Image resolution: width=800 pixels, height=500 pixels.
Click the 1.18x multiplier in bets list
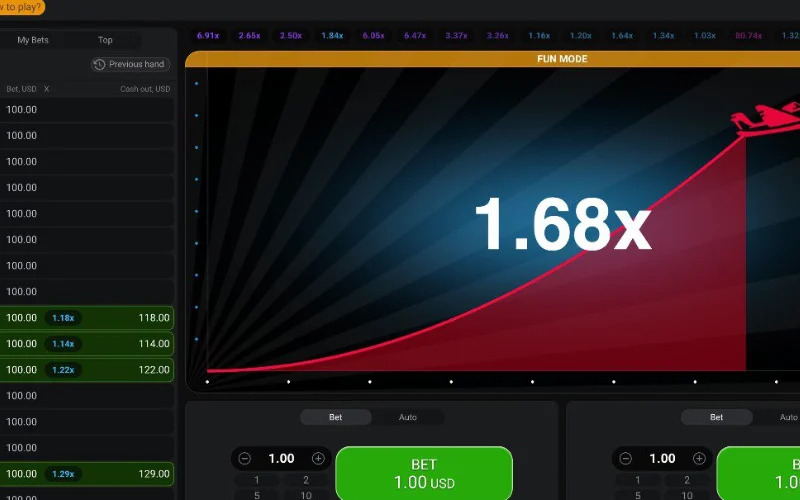point(63,318)
